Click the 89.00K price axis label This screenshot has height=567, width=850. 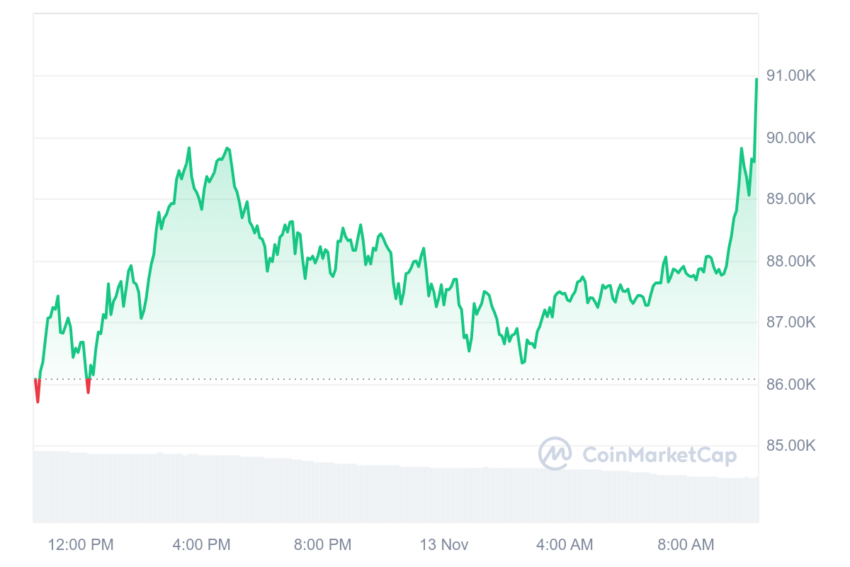790,199
